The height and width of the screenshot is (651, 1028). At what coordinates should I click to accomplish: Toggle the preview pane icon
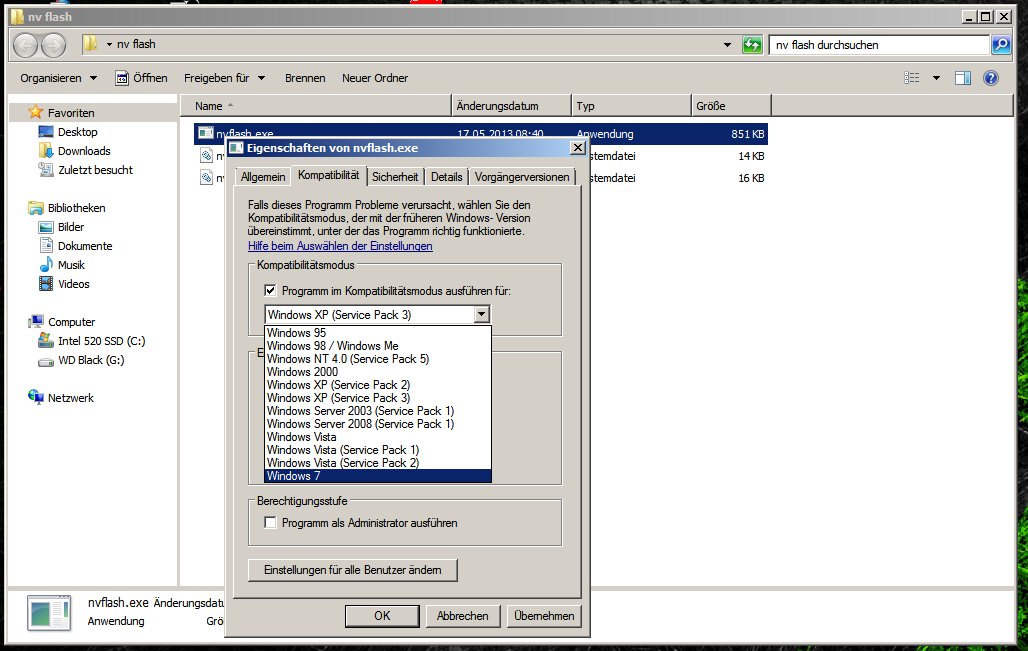point(962,78)
